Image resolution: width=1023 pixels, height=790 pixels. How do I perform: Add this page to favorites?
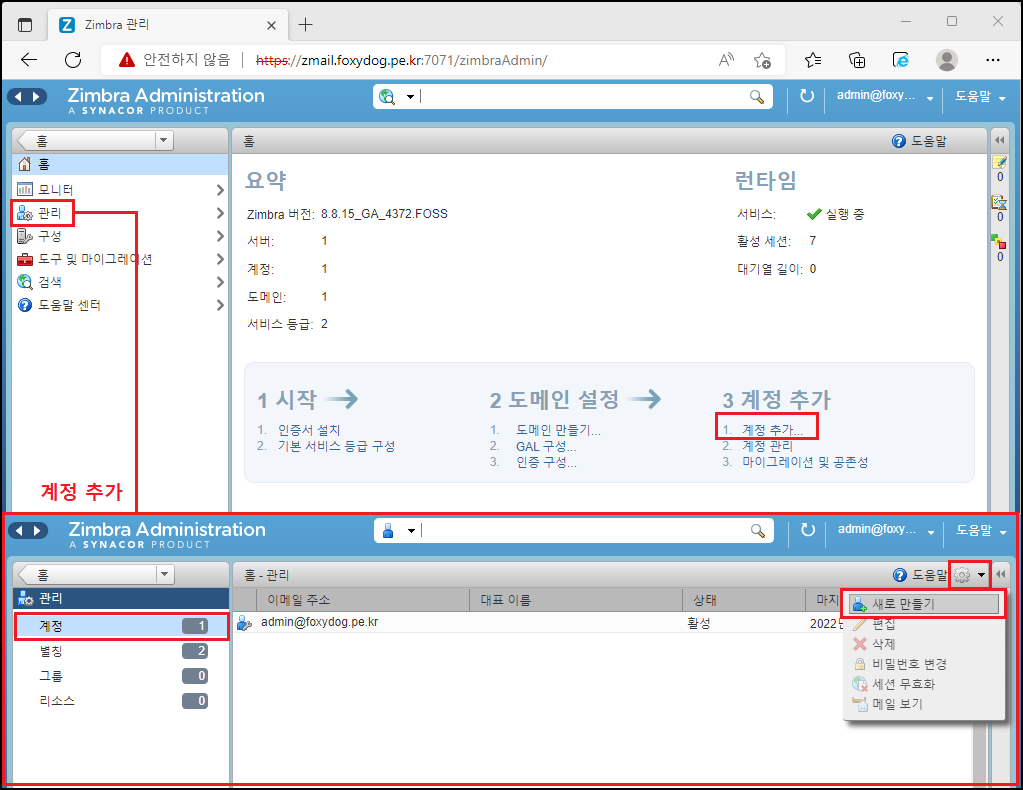[x=762, y=61]
